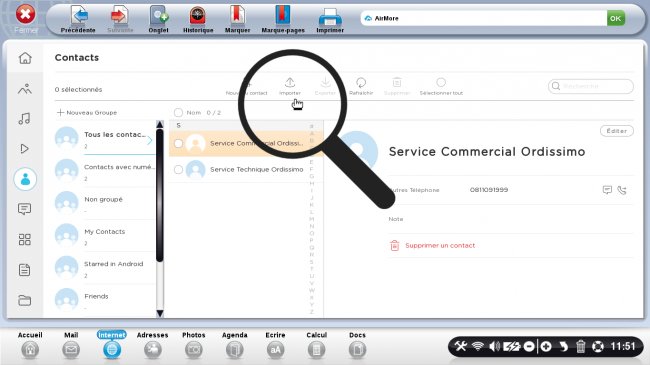
Task: Open the messages icon in sidebar
Action: (24, 209)
